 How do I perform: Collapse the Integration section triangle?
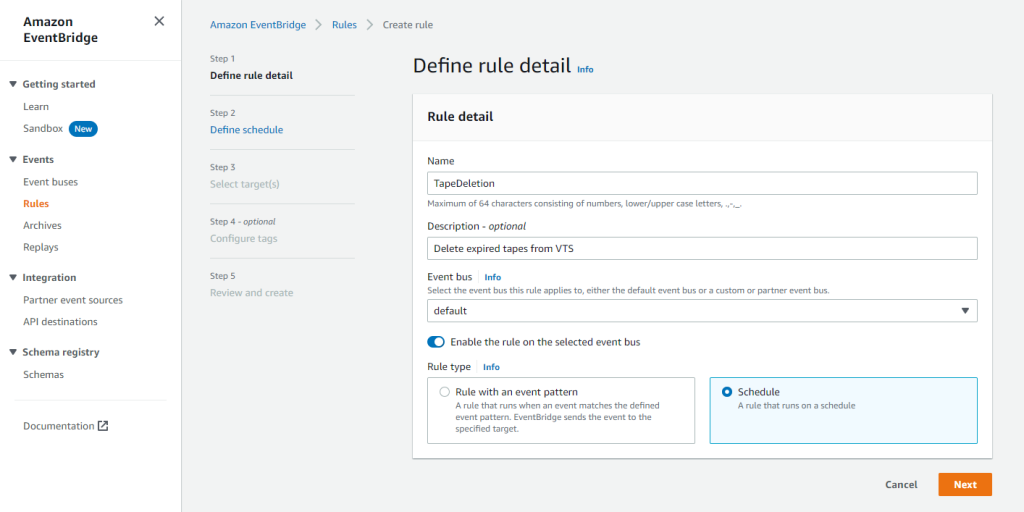pos(13,278)
